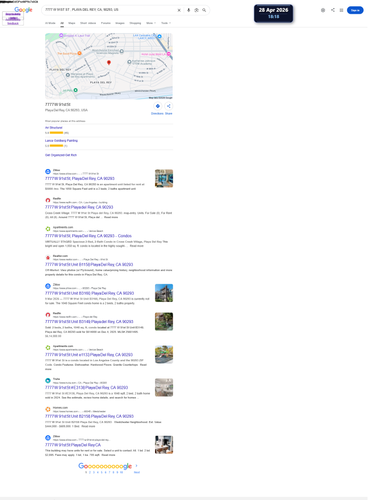Start voice search via microphone icon
This screenshot has height=500, width=372.
(188, 10)
